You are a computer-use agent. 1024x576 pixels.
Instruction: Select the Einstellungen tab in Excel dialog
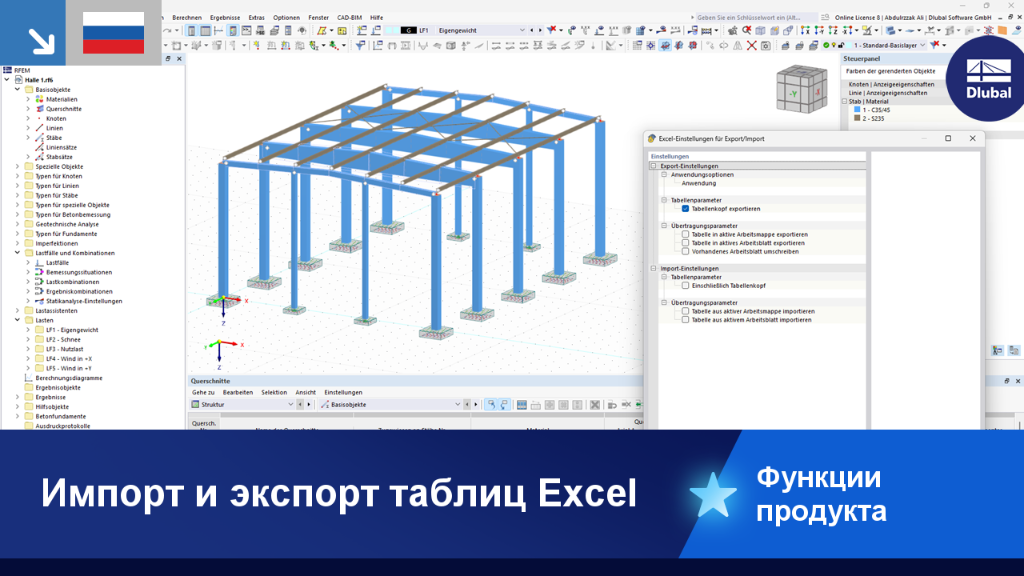(669, 157)
